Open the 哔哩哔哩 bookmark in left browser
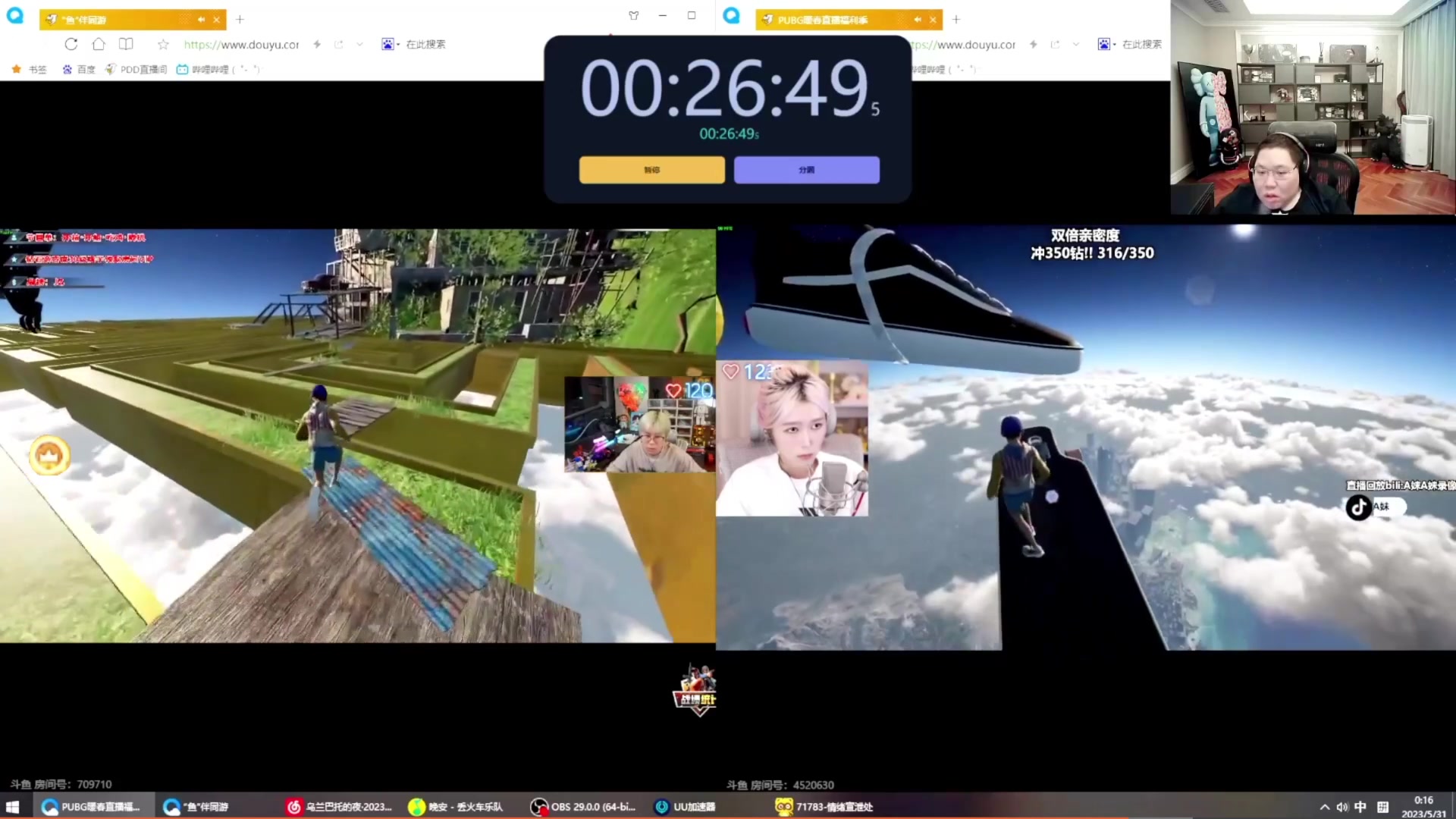This screenshot has width=1456, height=819. coord(218,69)
